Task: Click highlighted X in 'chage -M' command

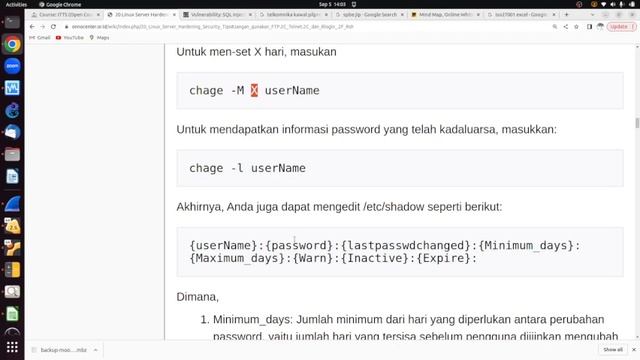Action: click(254, 90)
